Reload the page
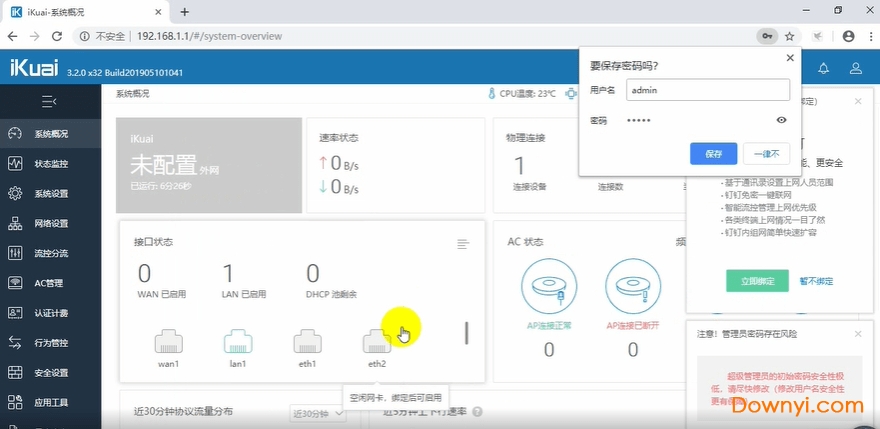This screenshot has height=429, width=880. pos(57,36)
